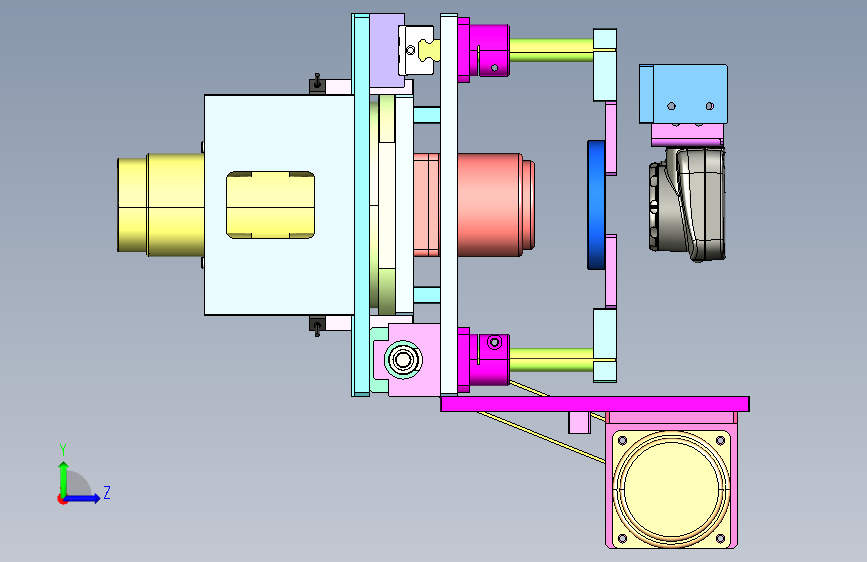Select the tall white vertical plate
Image resolution: width=867 pixels, height=562 pixels.
[x=448, y=205]
